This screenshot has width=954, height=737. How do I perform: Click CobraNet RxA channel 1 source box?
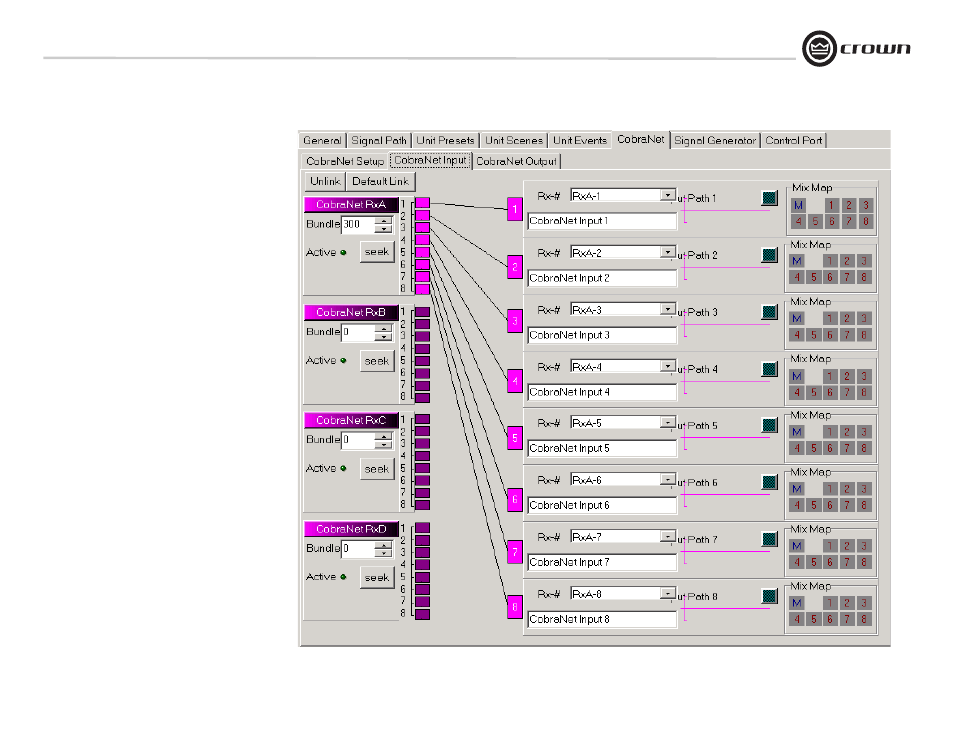click(x=422, y=203)
